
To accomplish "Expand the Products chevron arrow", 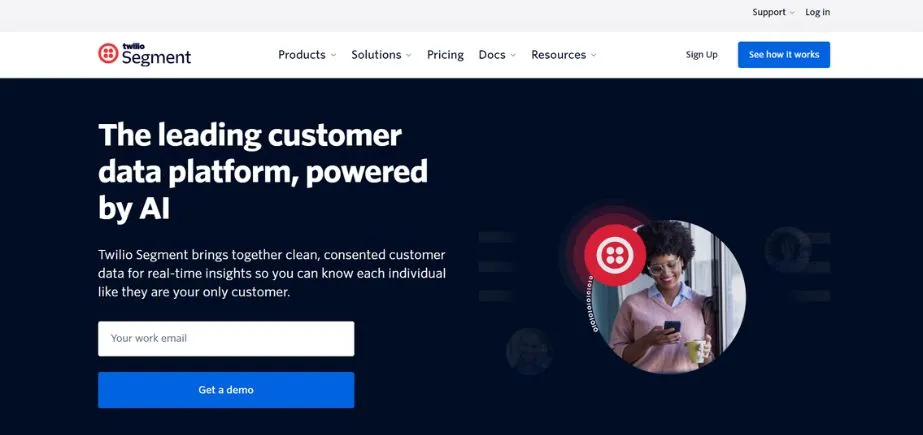I will pos(333,55).
